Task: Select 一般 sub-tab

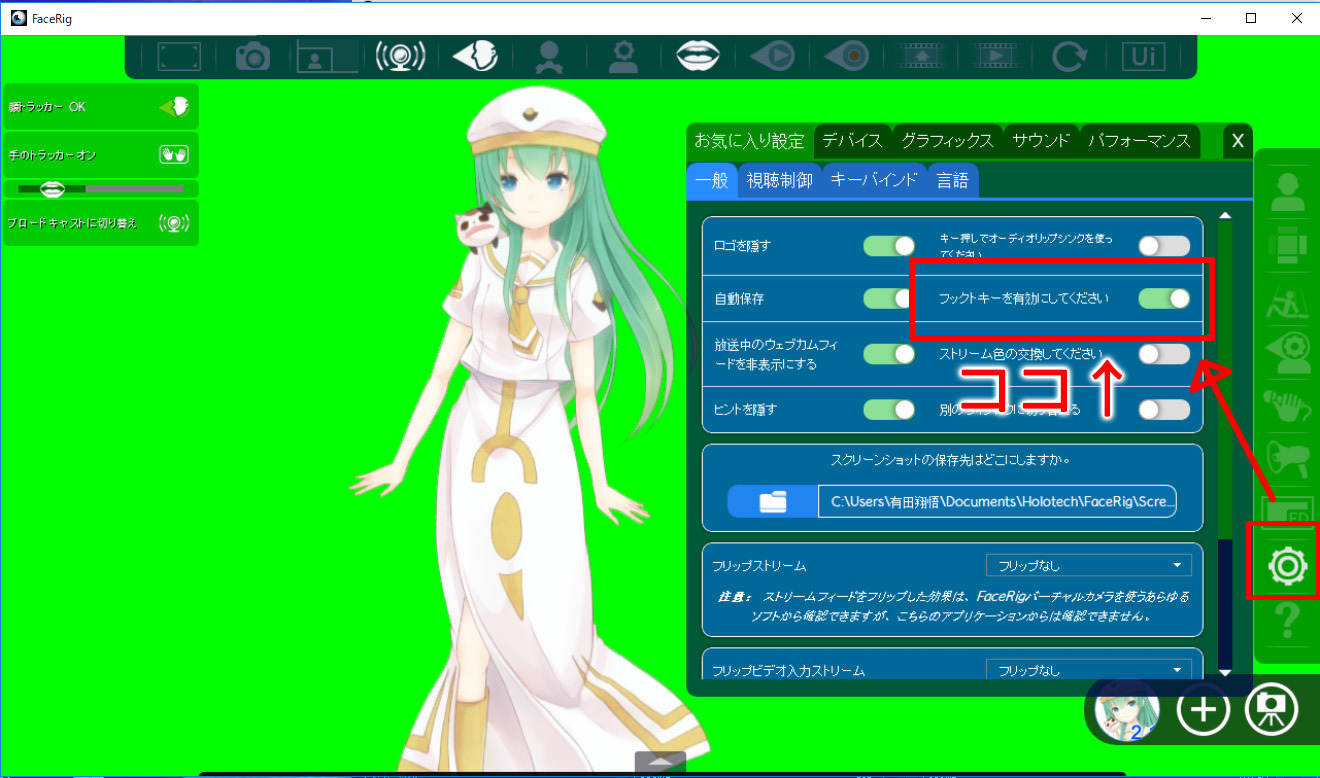Action: click(x=712, y=181)
